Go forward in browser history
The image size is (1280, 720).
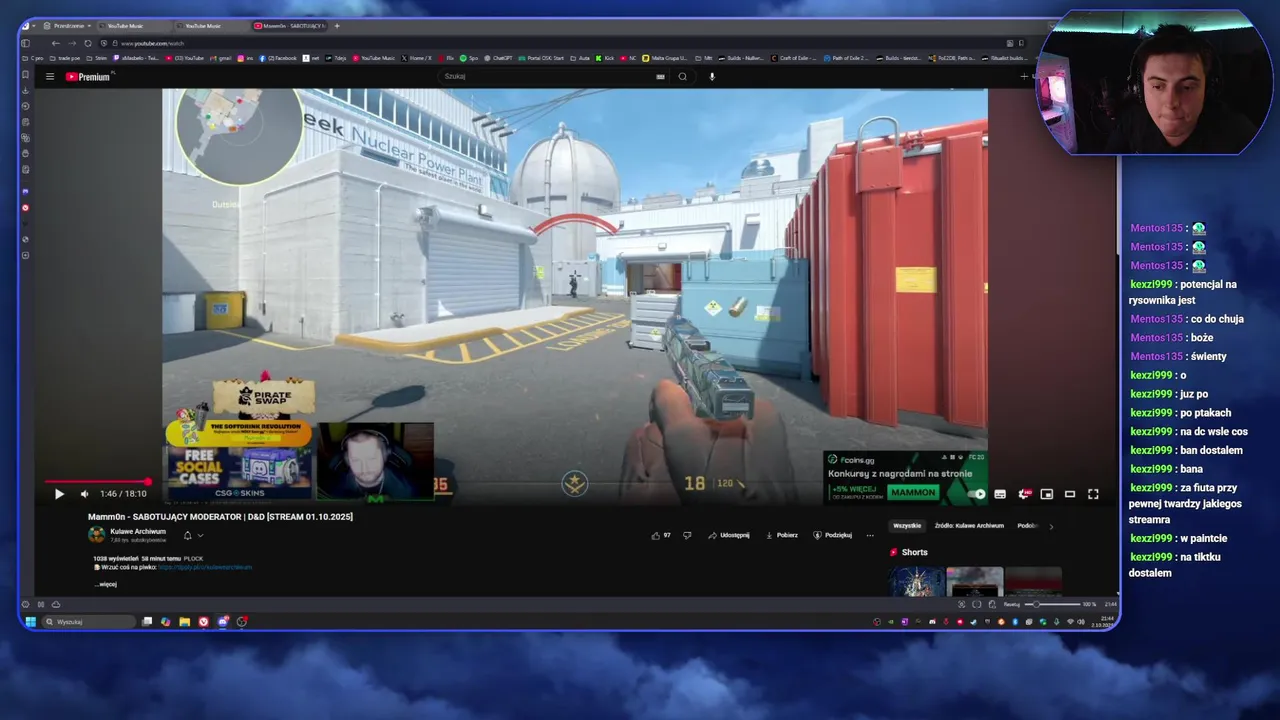pyautogui.click(x=71, y=43)
